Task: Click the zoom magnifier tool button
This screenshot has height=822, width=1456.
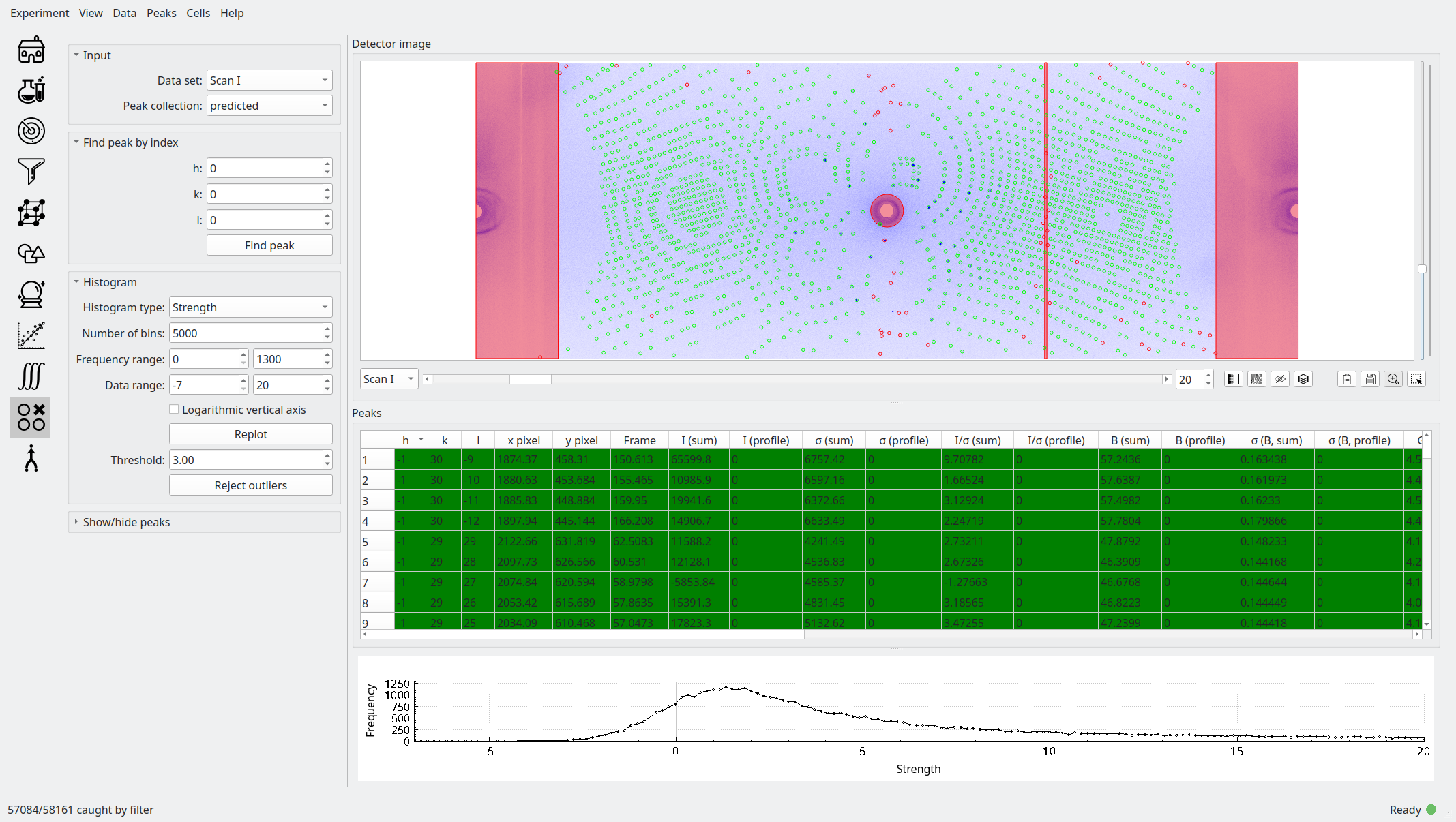Action: pyautogui.click(x=1393, y=379)
